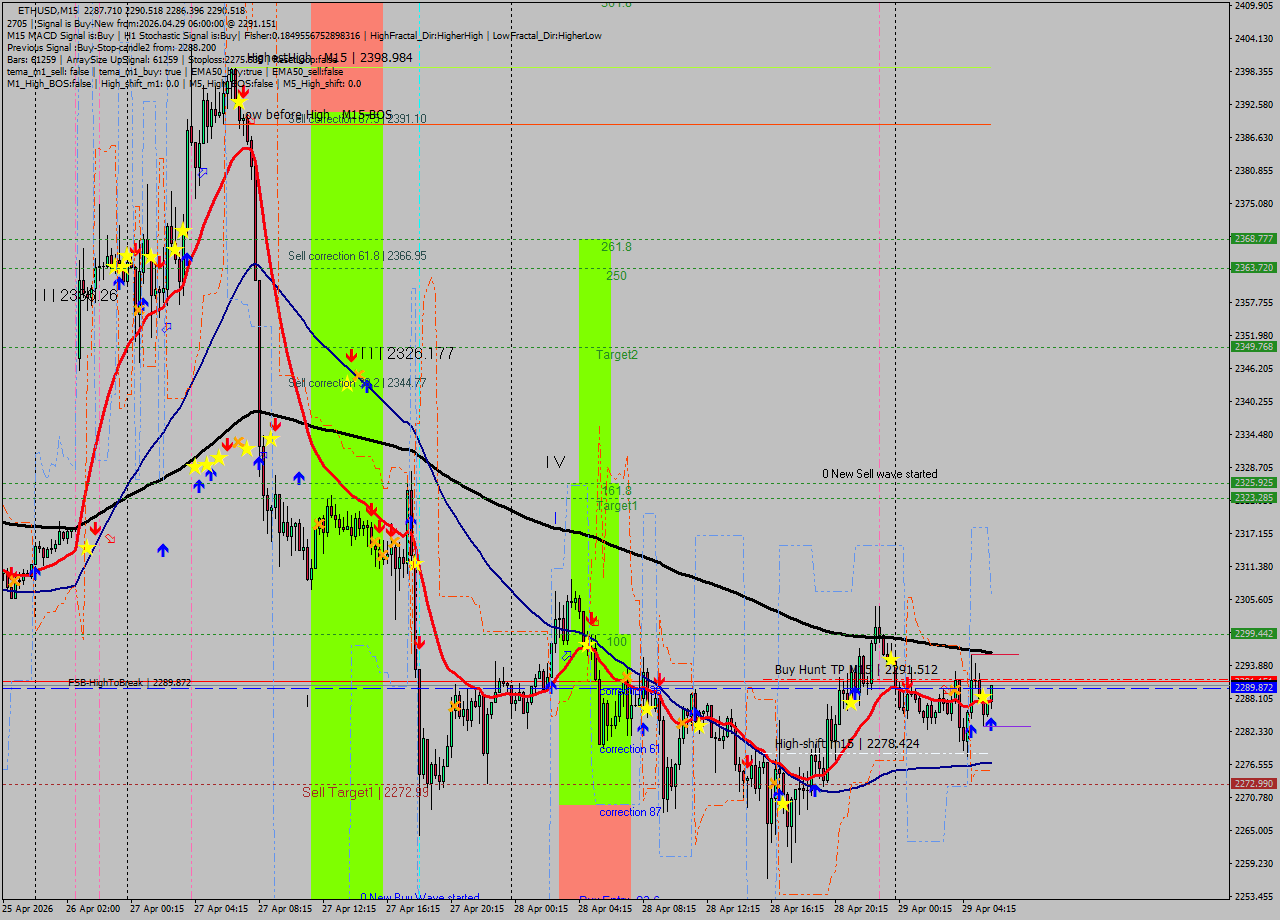
Task: Click the blue up arrow at the far left of the chart
Action: [x=35, y=572]
